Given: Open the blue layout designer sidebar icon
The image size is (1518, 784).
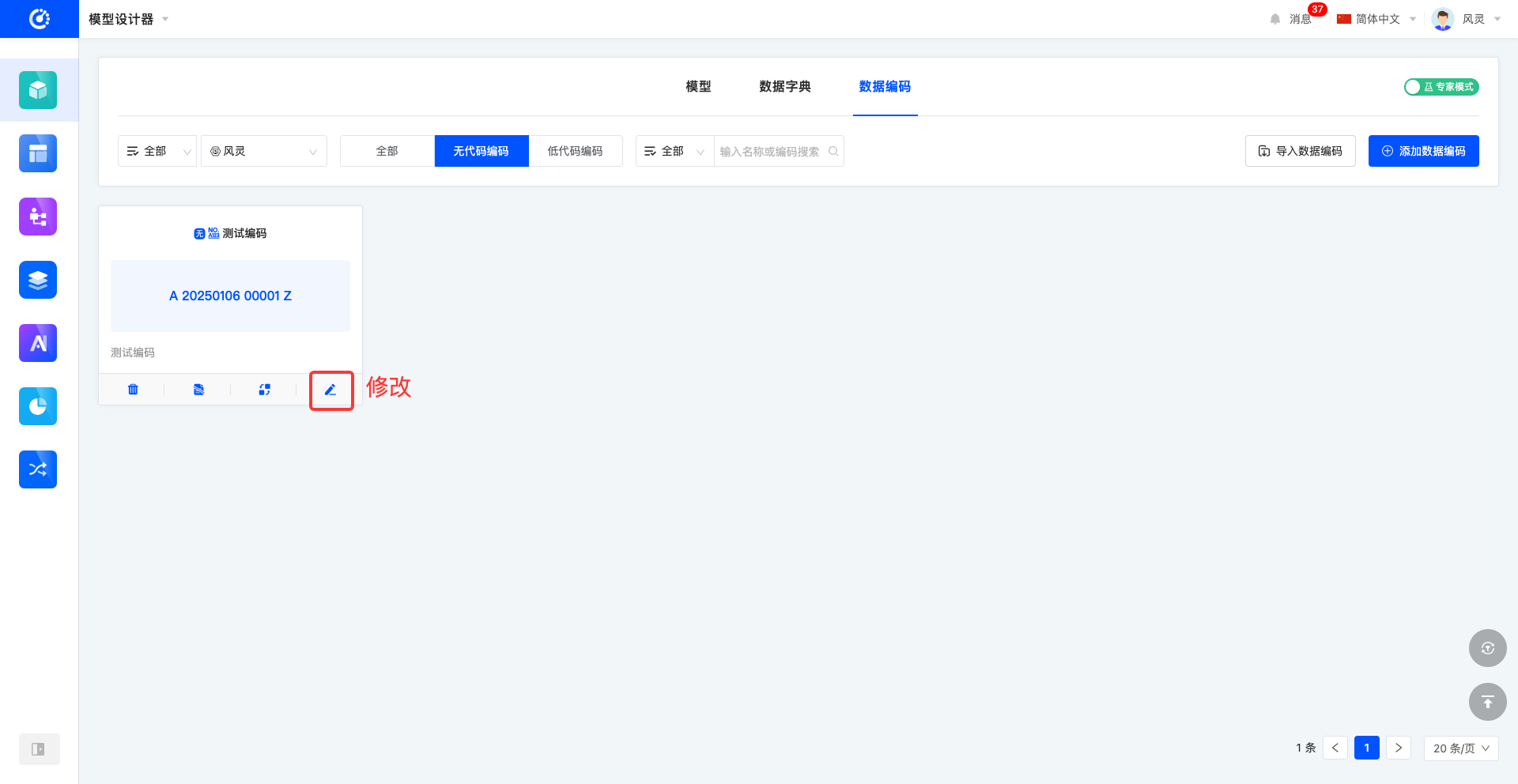Looking at the screenshot, I should (x=38, y=153).
